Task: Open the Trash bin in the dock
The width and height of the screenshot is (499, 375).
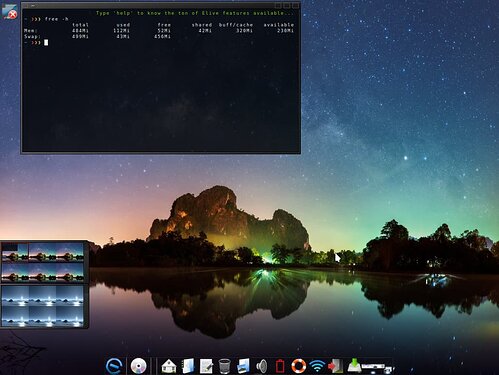Action: (225, 366)
